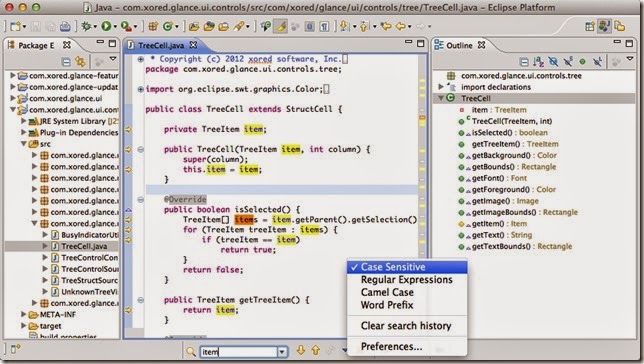Open the Outline view menu triangle
Image resolution: width=644 pixels, height=364 pixels.
click(x=630, y=60)
